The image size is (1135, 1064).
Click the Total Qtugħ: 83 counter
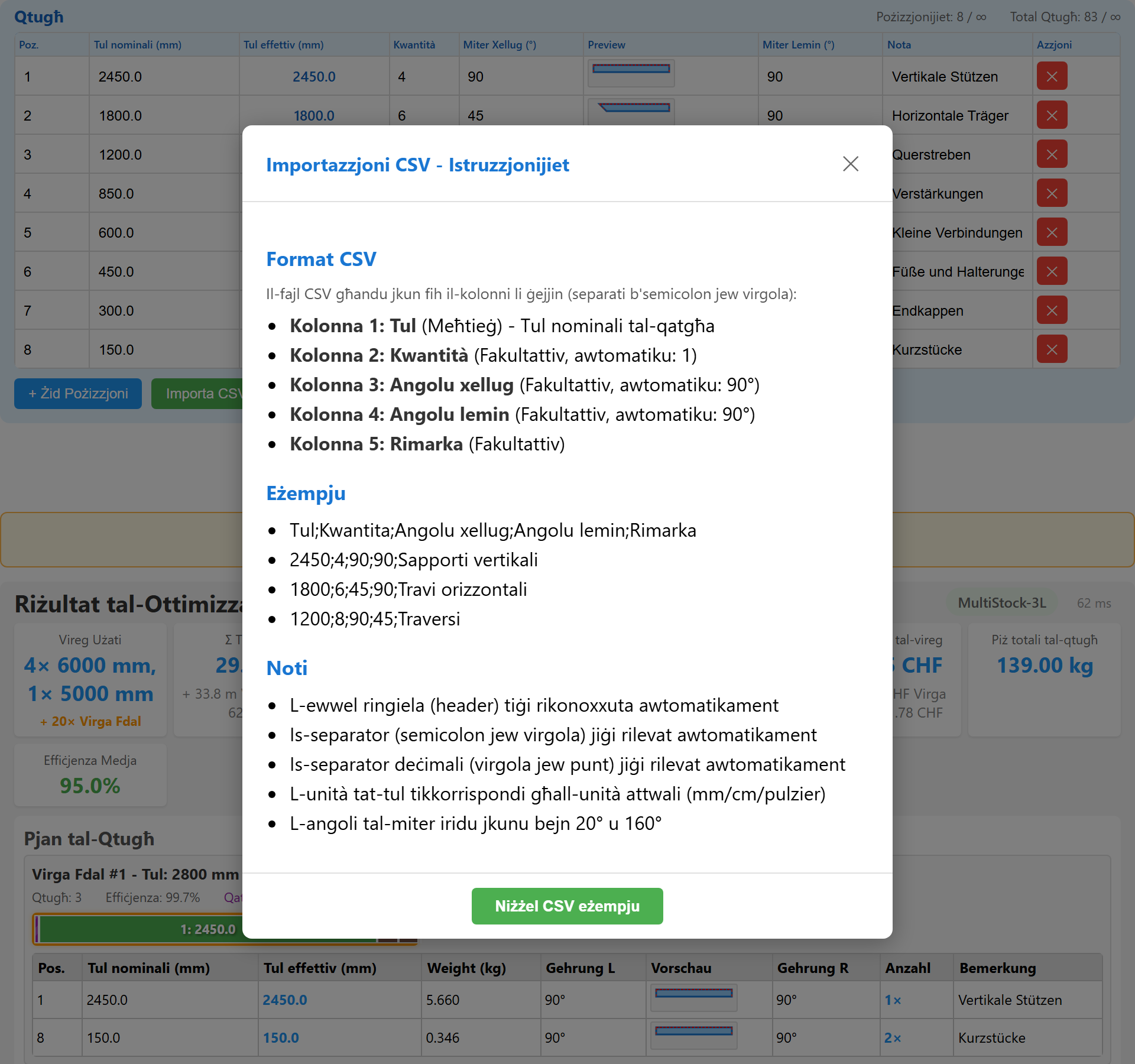coord(1065,17)
